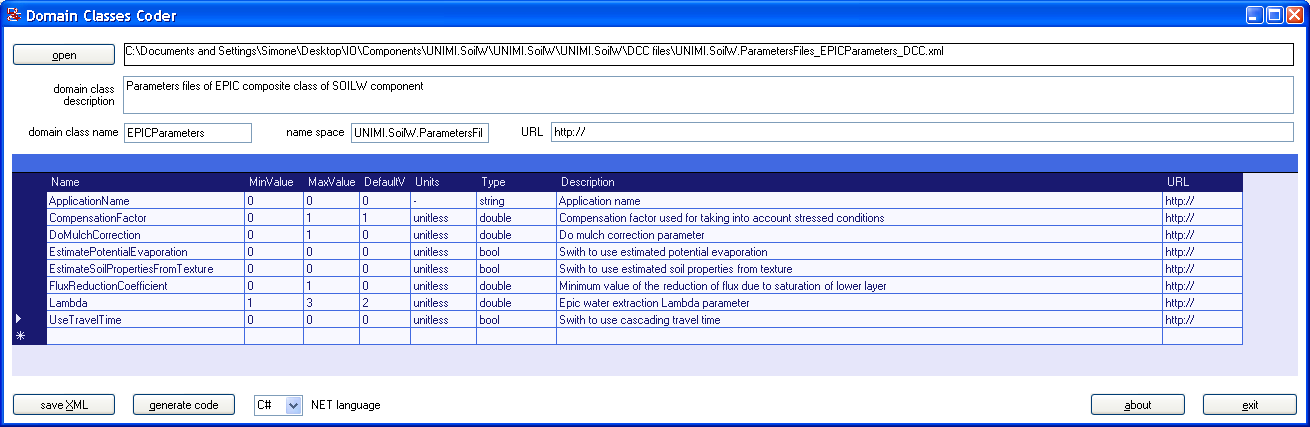
Task: Exit the application via exit button
Action: pyautogui.click(x=1250, y=405)
